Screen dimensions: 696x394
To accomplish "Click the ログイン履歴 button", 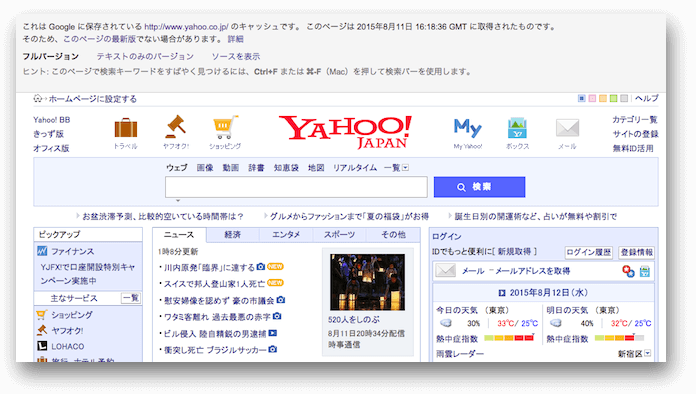I will [x=589, y=252].
